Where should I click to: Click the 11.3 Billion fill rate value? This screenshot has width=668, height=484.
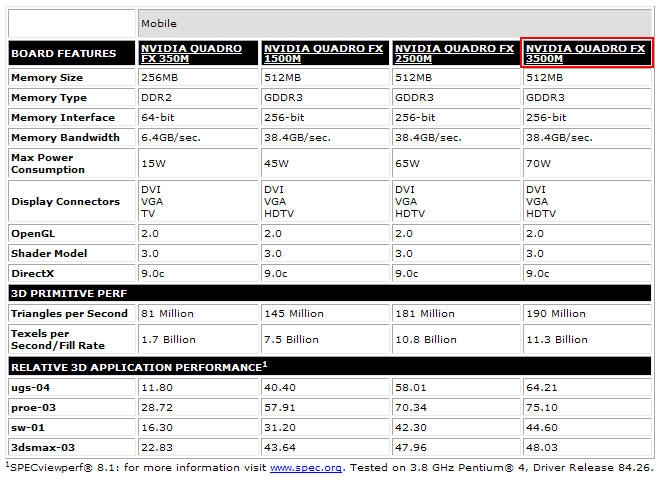557,340
